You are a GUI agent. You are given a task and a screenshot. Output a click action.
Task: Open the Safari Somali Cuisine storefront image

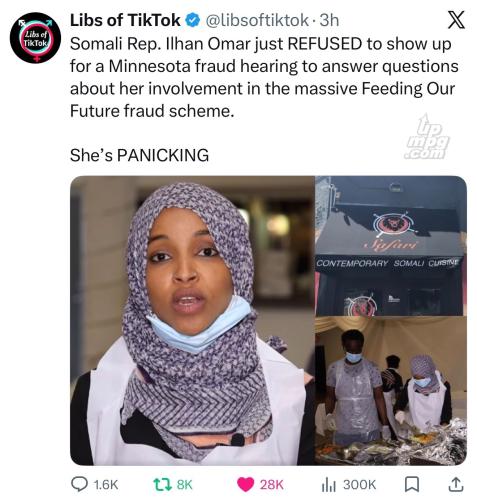point(391,246)
